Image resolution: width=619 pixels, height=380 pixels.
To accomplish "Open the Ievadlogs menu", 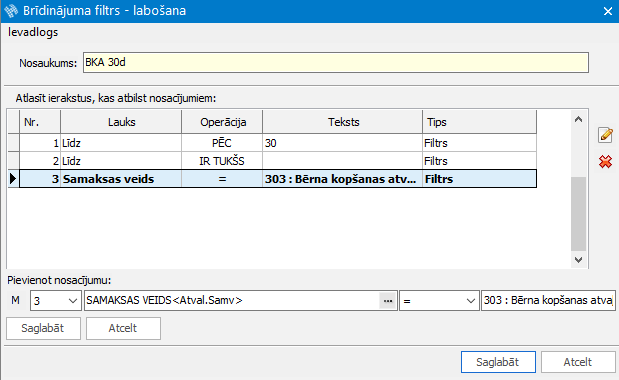I will point(33,32).
